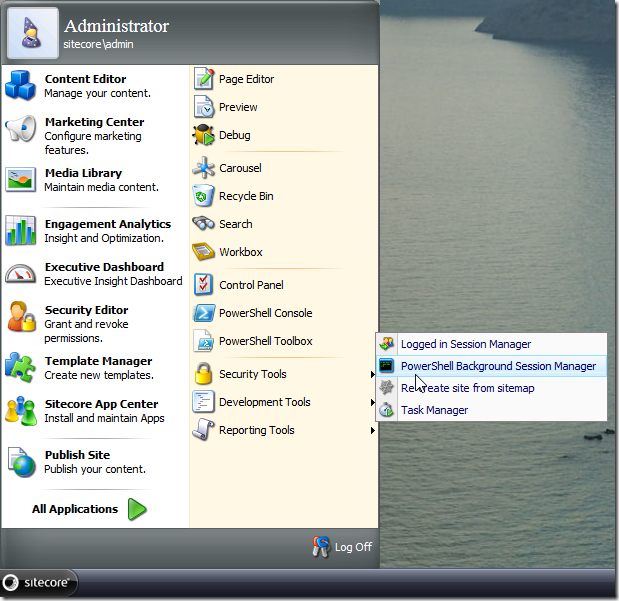Open Executive Dashboard gauge icon
Image resolution: width=619 pixels, height=601 pixels.
[21, 274]
